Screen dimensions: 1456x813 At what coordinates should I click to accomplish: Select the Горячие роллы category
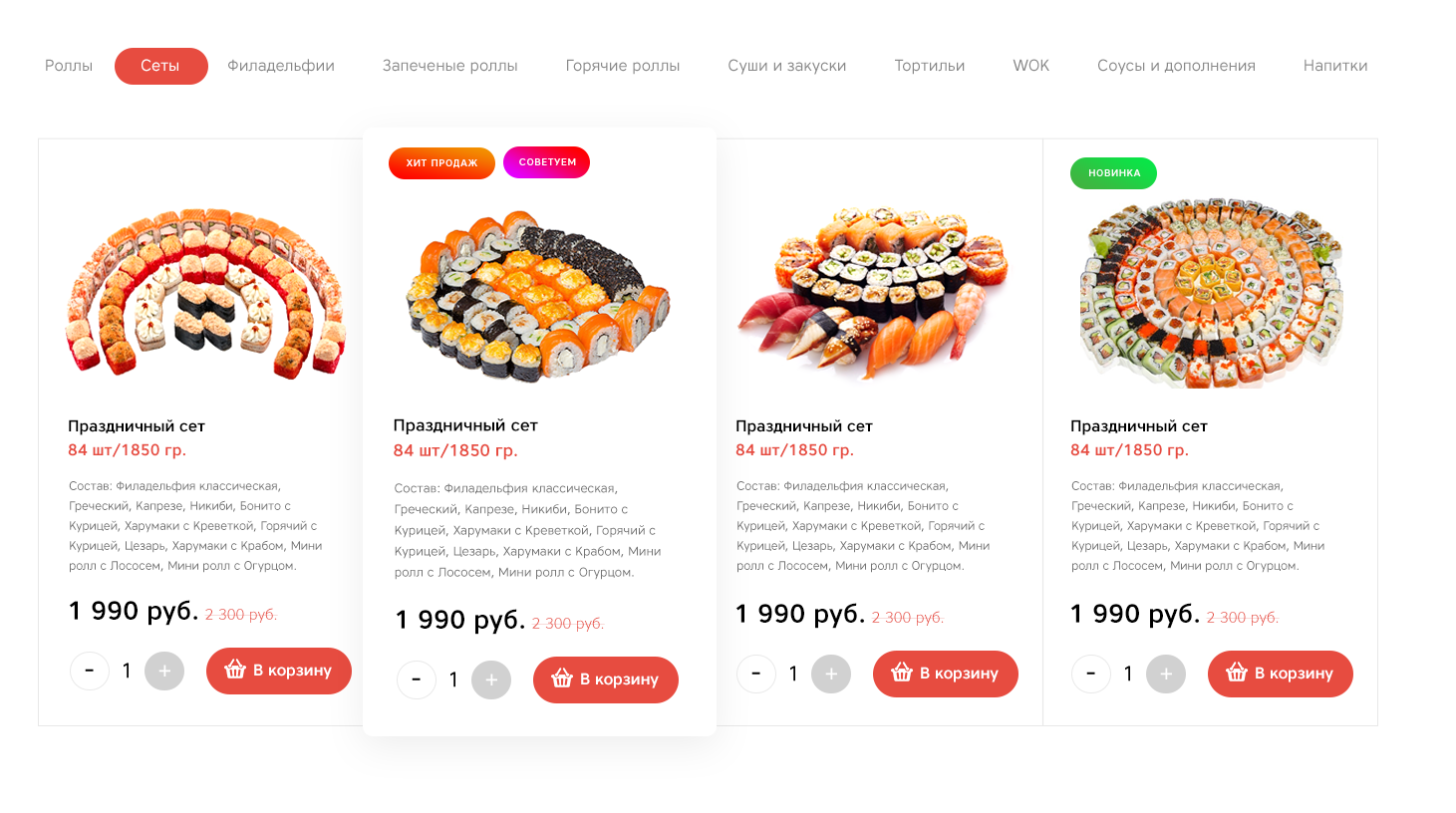pos(623,66)
